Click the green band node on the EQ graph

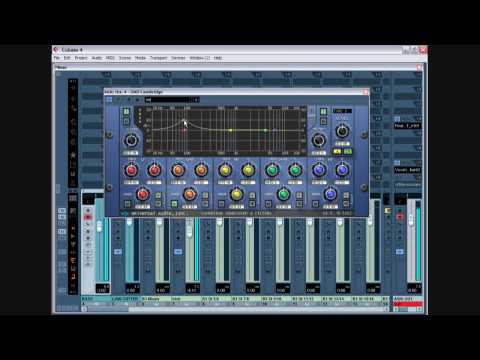(266, 130)
